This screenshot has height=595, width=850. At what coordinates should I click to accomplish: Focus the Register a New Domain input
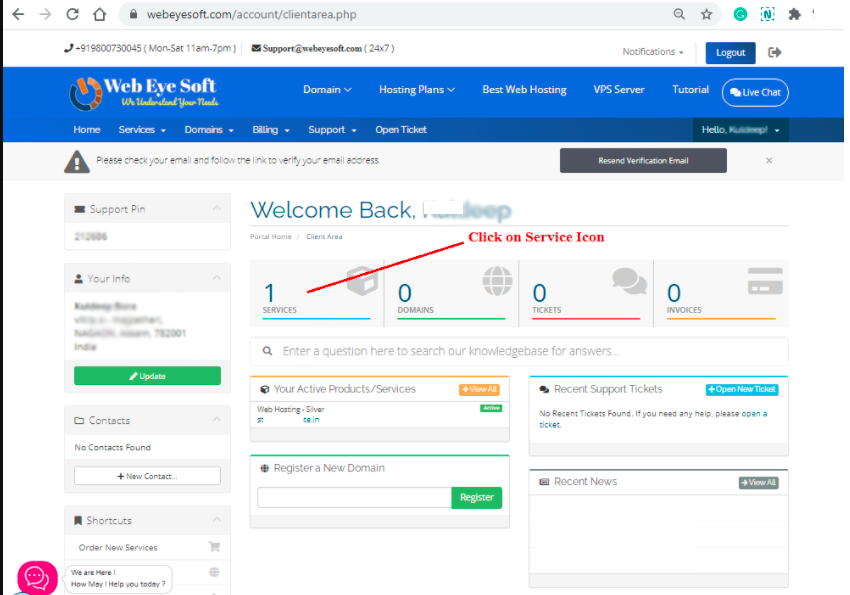[355, 497]
